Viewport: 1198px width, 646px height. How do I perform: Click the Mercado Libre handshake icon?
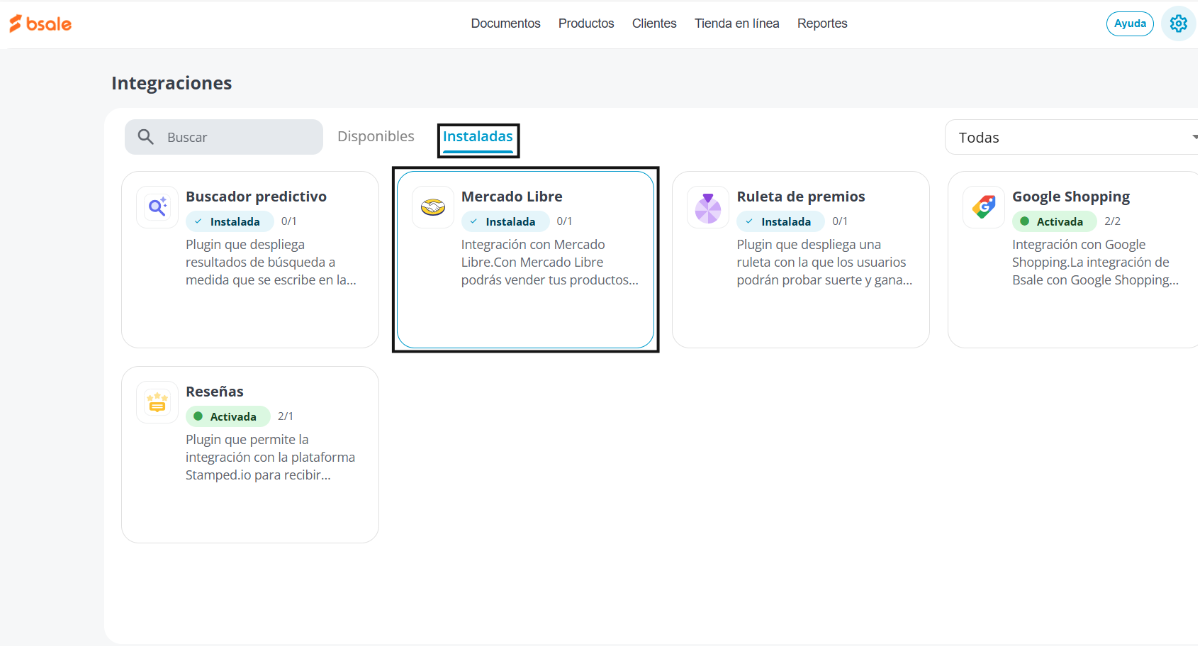(433, 207)
